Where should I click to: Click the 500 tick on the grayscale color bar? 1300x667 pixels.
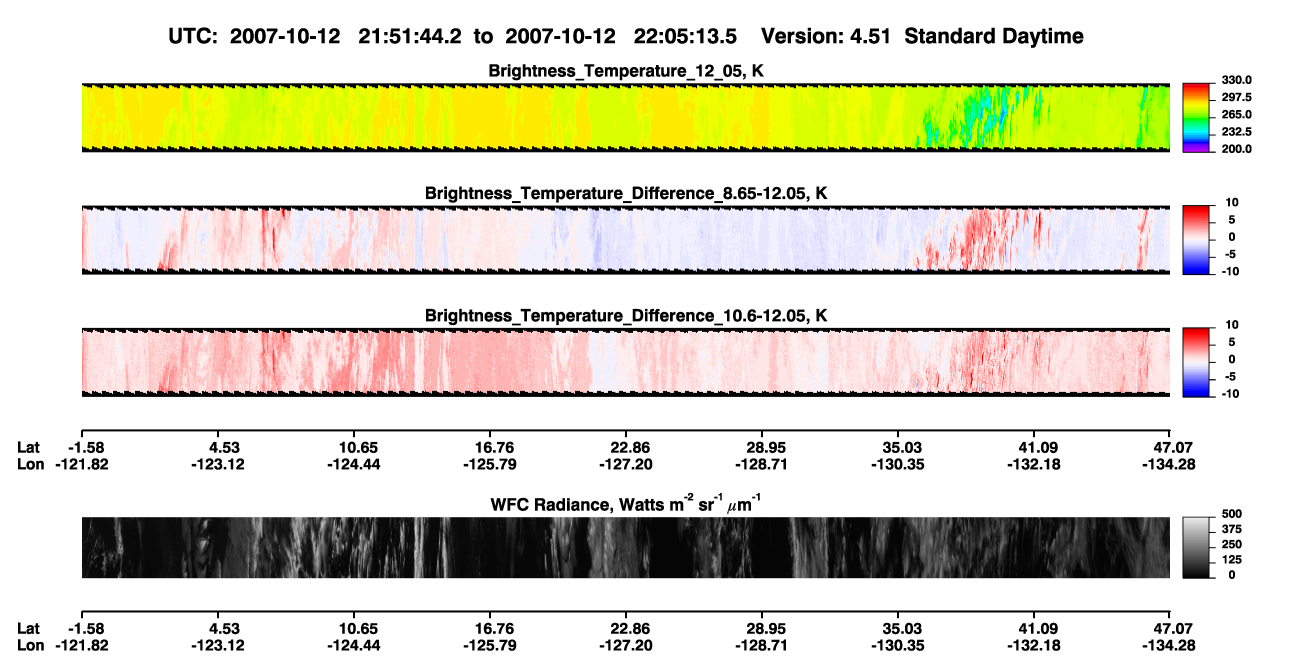point(1232,513)
